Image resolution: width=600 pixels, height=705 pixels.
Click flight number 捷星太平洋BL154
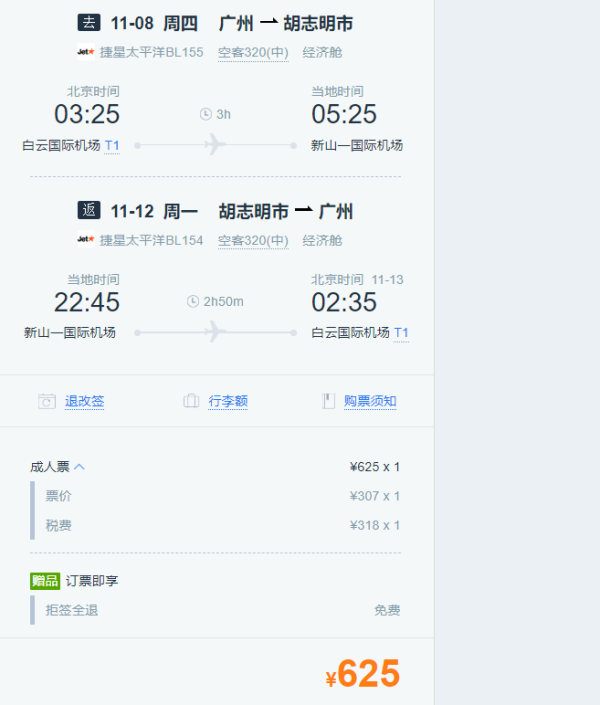pyautogui.click(x=152, y=240)
